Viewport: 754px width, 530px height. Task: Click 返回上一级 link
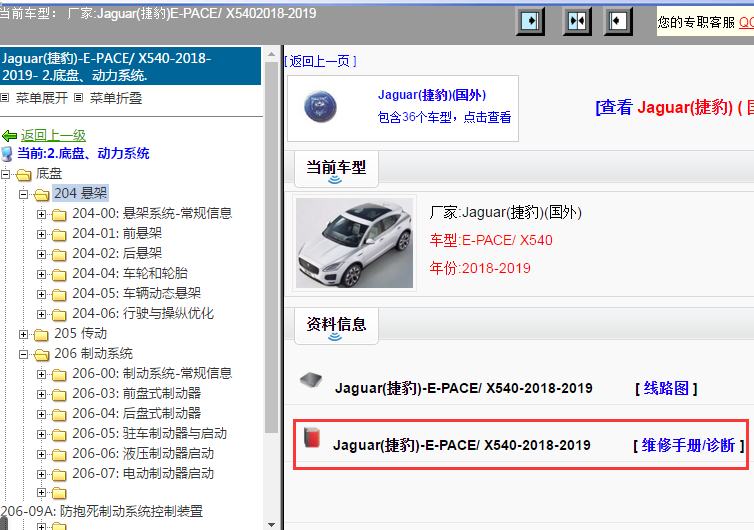click(53, 136)
